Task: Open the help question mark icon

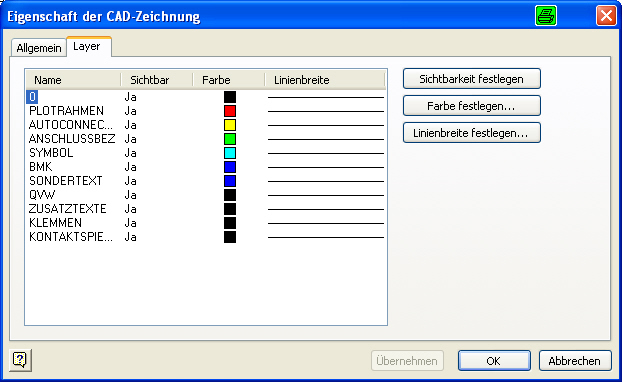Action: pyautogui.click(x=20, y=360)
